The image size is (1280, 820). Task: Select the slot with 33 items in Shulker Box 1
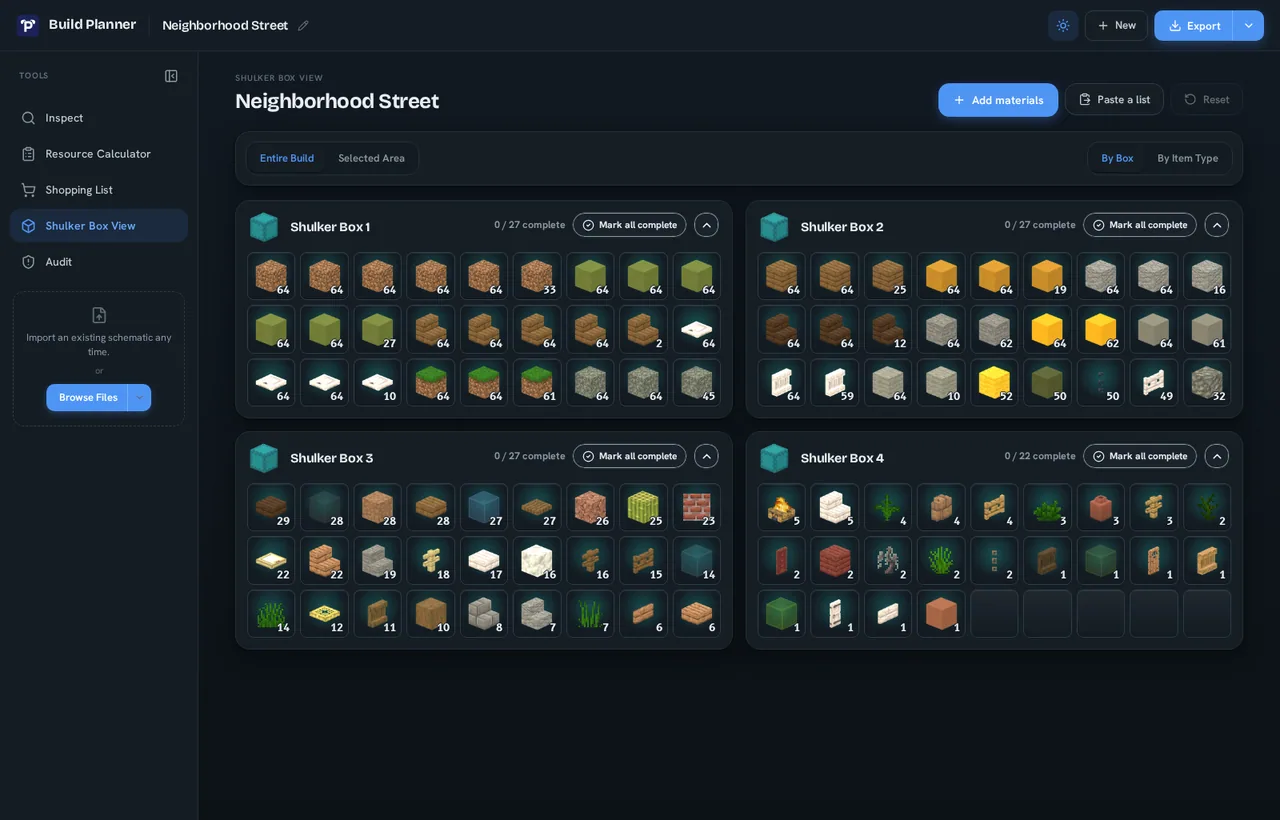point(537,276)
